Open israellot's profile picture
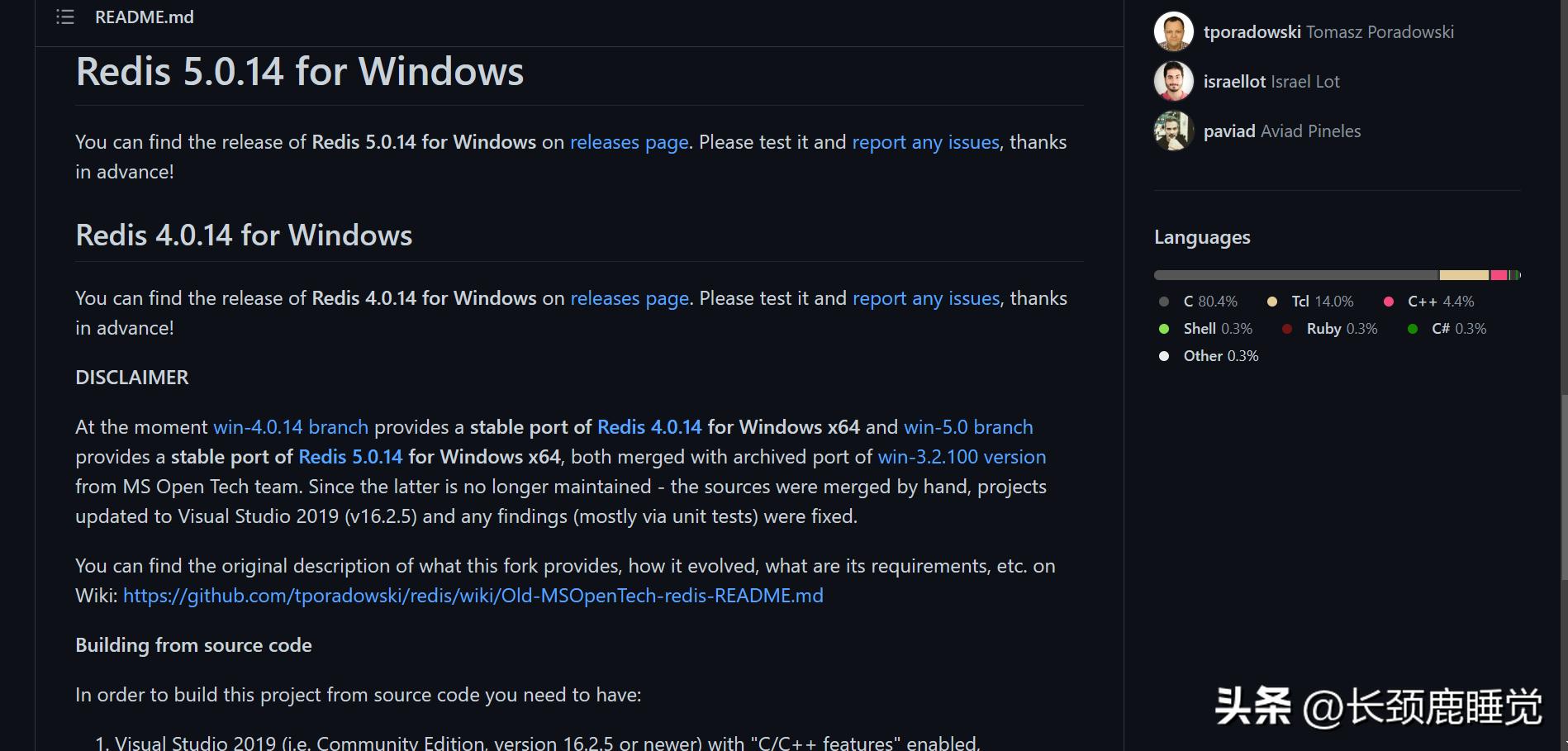This screenshot has height=751, width=1568. (x=1172, y=81)
